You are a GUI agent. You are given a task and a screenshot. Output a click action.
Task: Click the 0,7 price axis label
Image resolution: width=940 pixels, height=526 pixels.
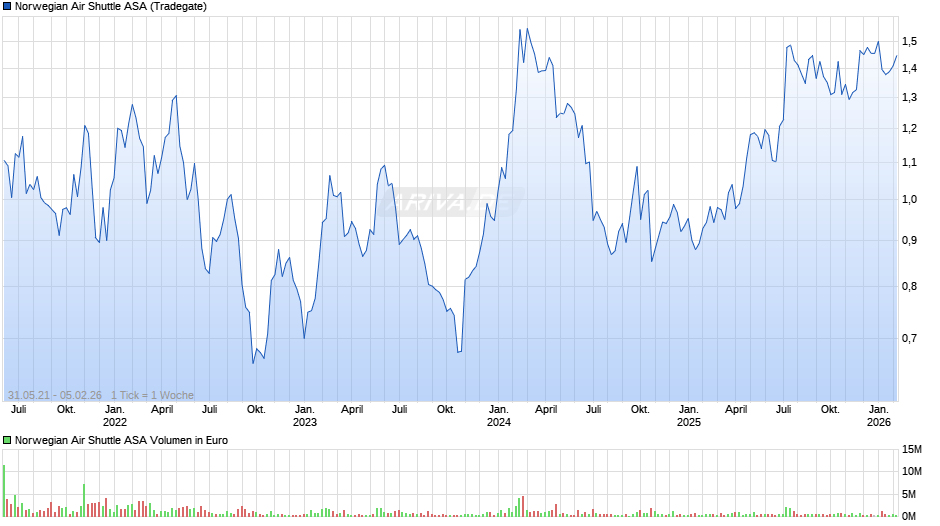click(x=909, y=338)
